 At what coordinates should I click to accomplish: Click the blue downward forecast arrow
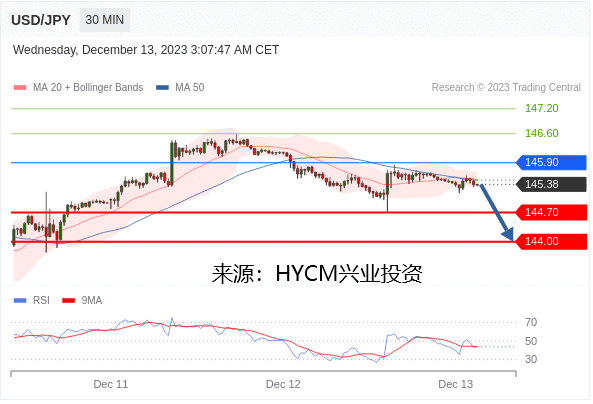[497, 212]
